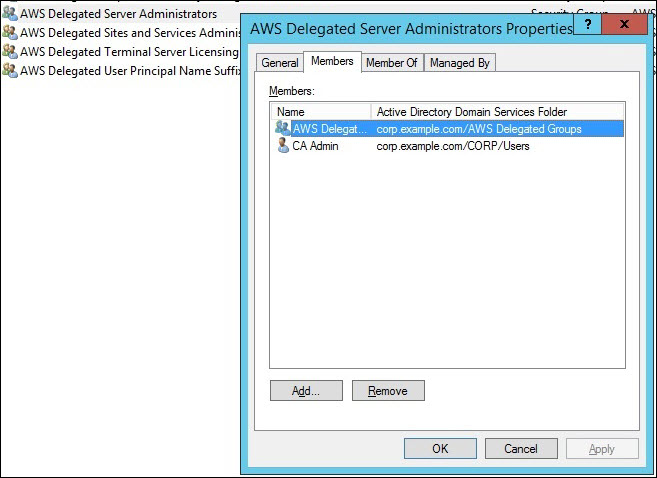Click corp.example.com/CORP/Users folder cell
Screen dimensions: 657x478
[x=453, y=146]
